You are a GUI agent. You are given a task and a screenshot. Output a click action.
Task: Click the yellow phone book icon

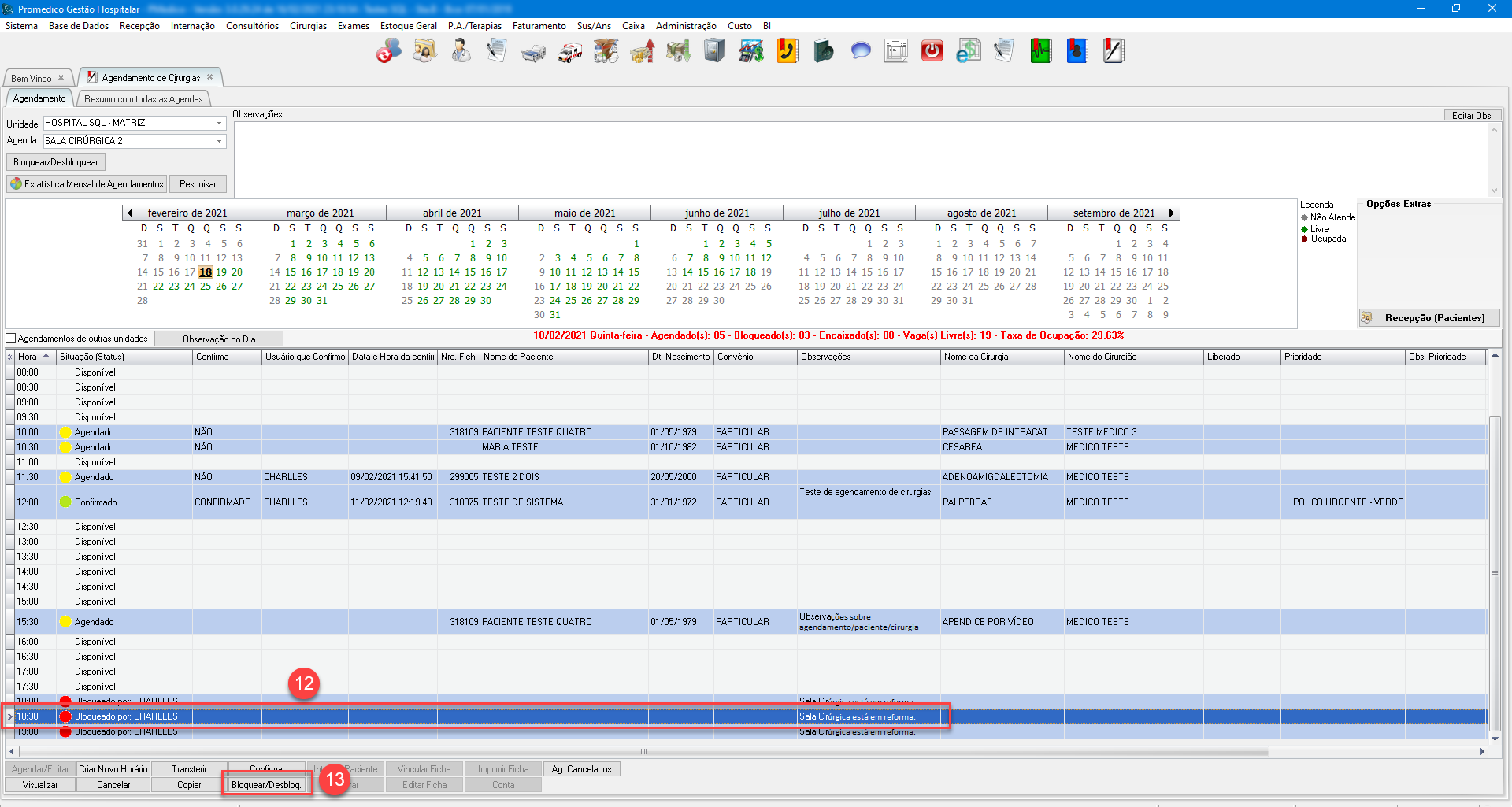(x=787, y=52)
